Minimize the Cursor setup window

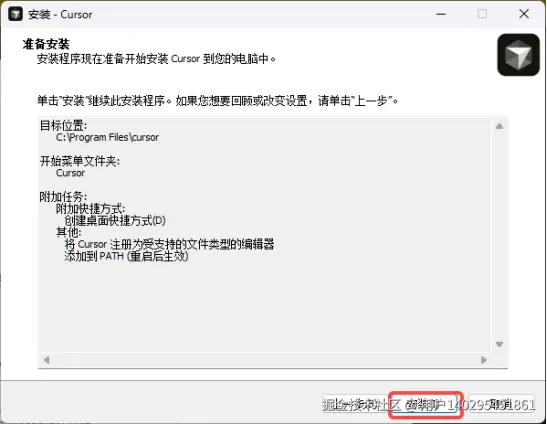click(441, 14)
